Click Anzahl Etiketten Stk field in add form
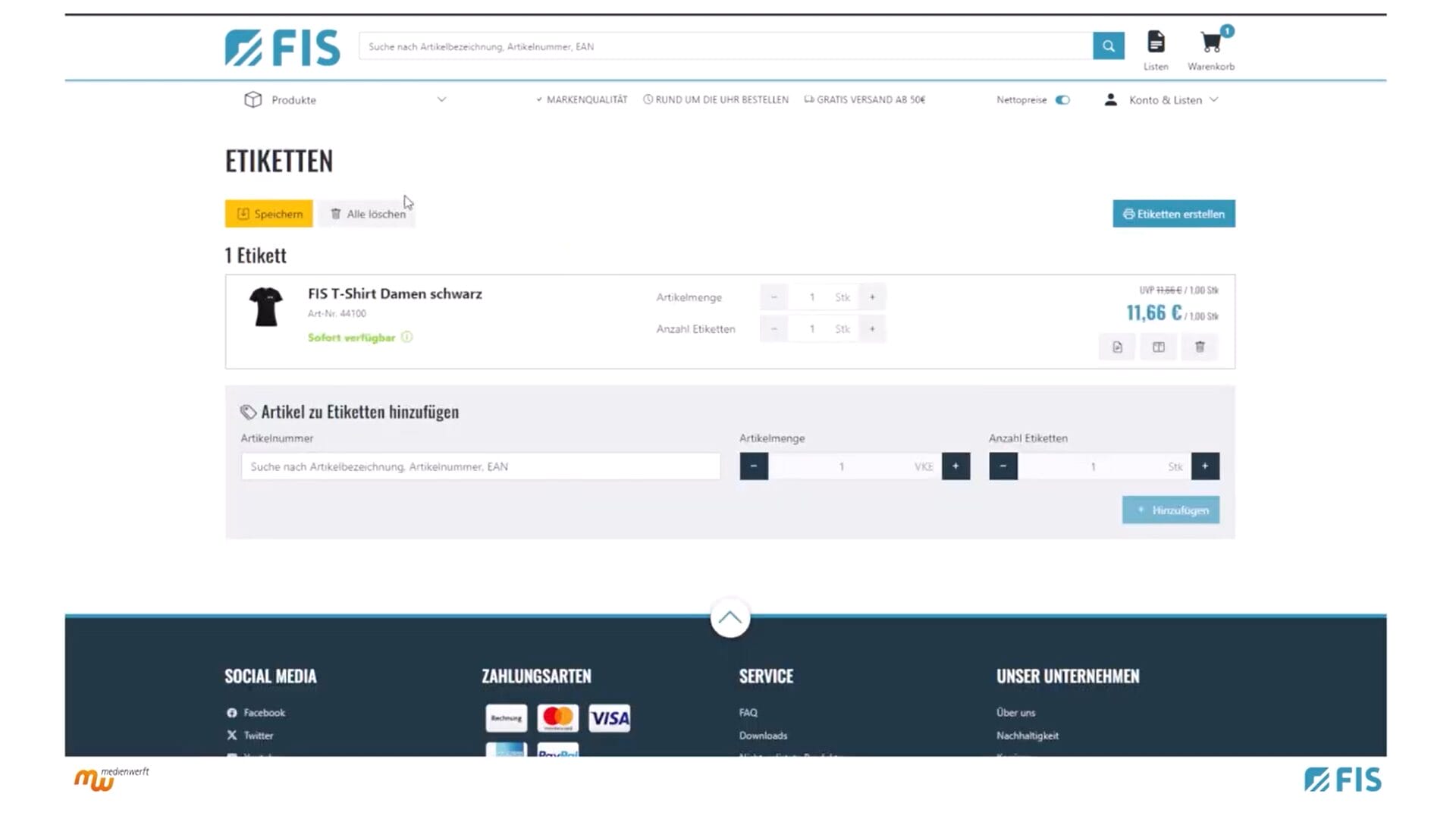Viewport: 1456px width, 819px height. click(x=1104, y=466)
